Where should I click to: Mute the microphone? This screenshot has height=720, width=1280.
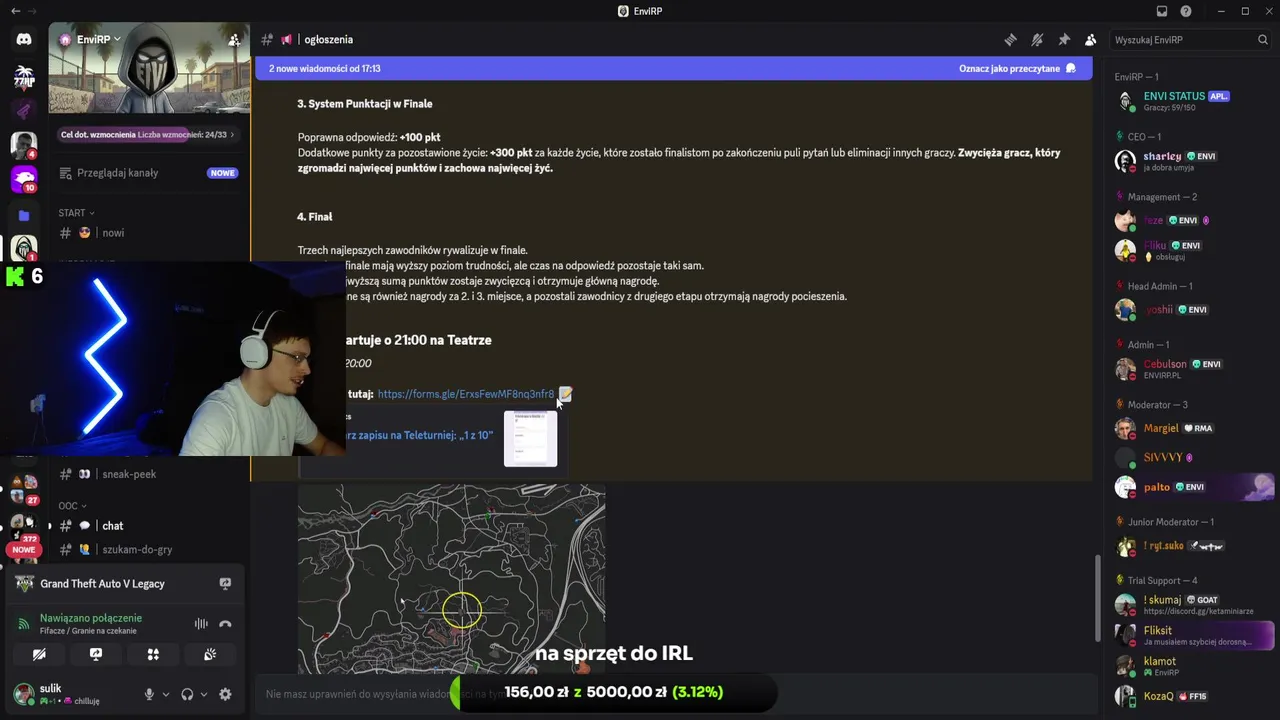(x=150, y=694)
